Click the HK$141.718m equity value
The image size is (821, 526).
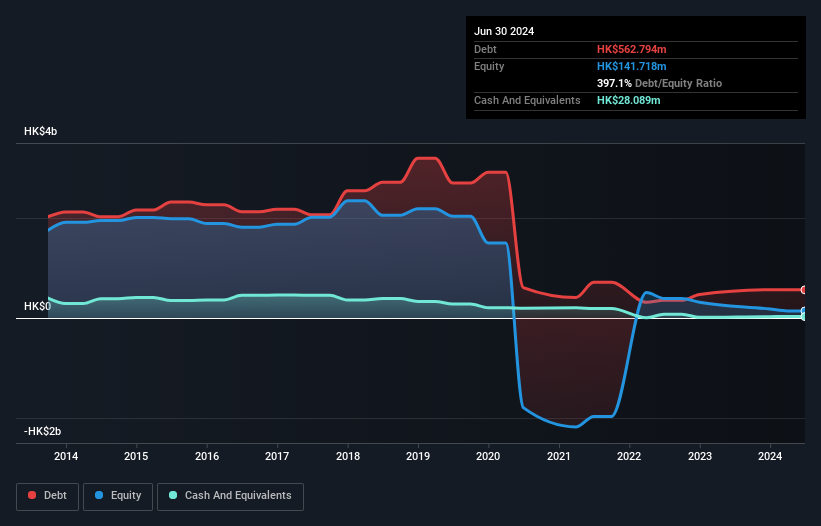(631, 66)
